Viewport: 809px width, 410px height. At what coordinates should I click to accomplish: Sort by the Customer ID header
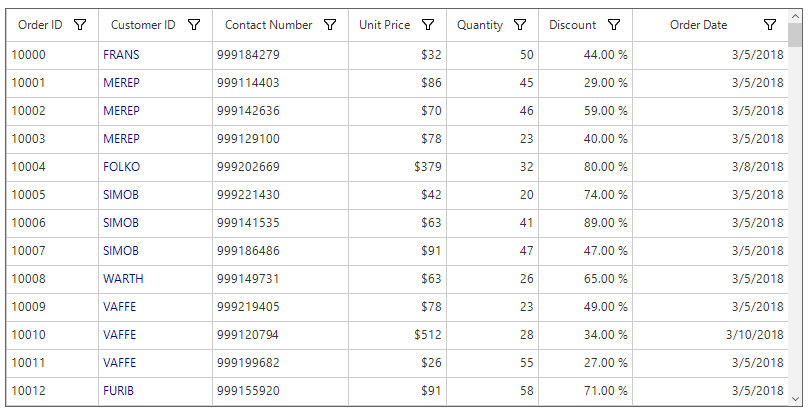pyautogui.click(x=143, y=25)
